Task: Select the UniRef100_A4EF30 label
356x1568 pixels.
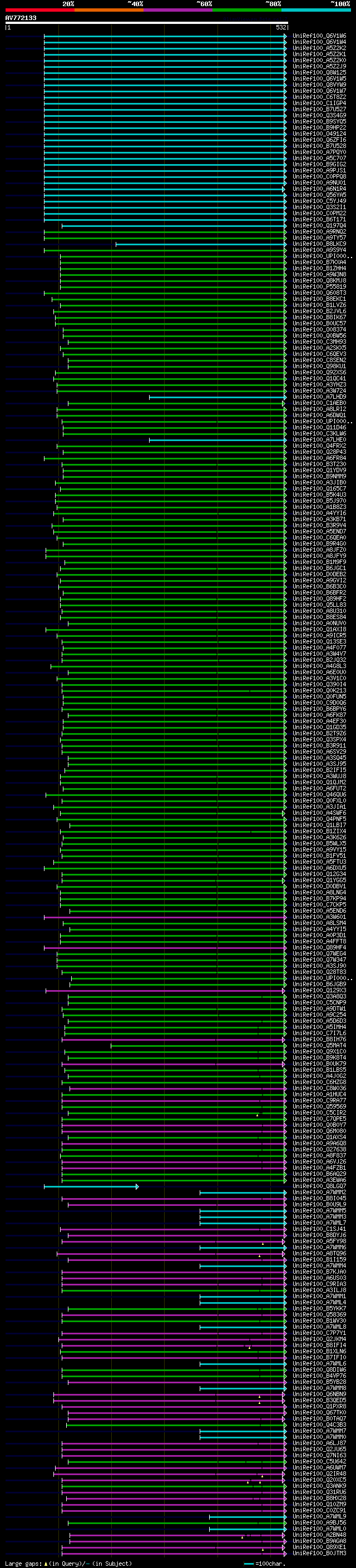Action: point(319,721)
